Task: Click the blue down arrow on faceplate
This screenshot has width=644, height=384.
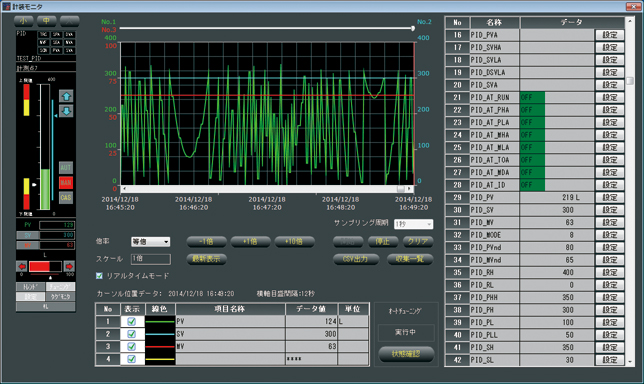Action: click(x=66, y=111)
